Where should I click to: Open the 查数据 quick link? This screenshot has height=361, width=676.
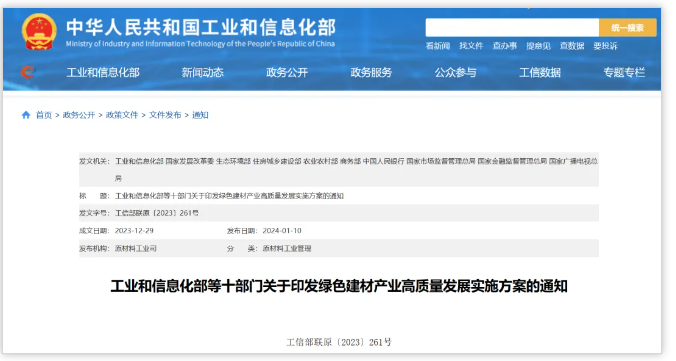coord(572,46)
